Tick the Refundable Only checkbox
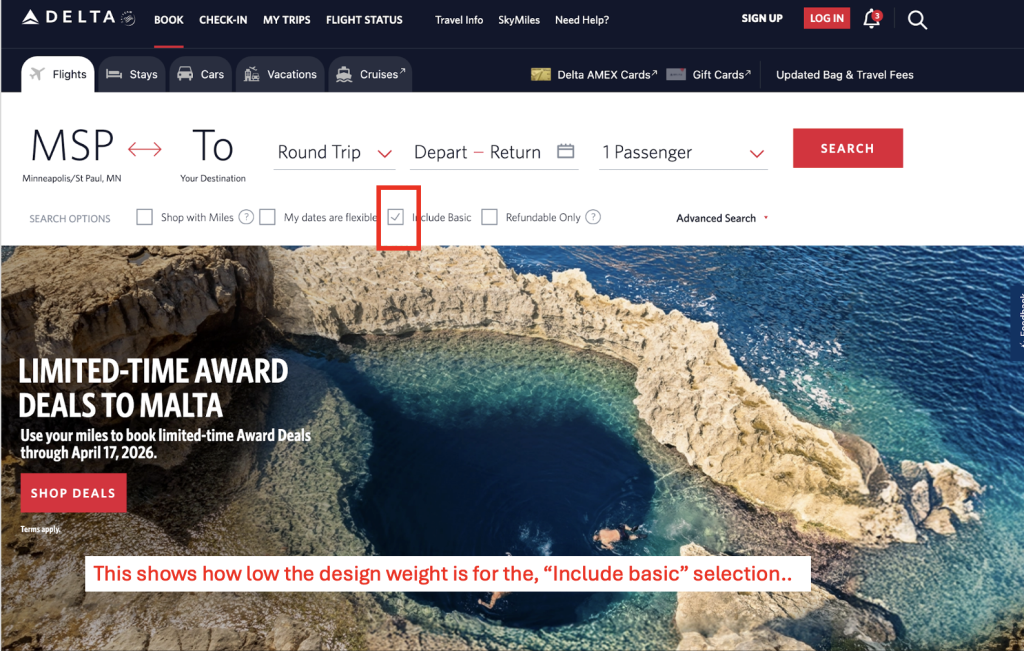 point(489,217)
